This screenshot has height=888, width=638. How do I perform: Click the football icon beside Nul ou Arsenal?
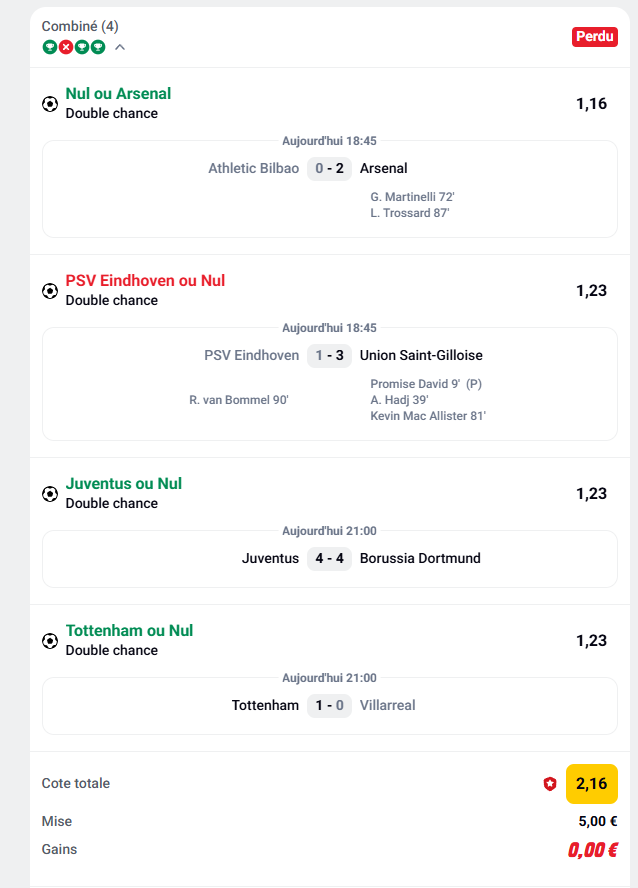point(50,104)
